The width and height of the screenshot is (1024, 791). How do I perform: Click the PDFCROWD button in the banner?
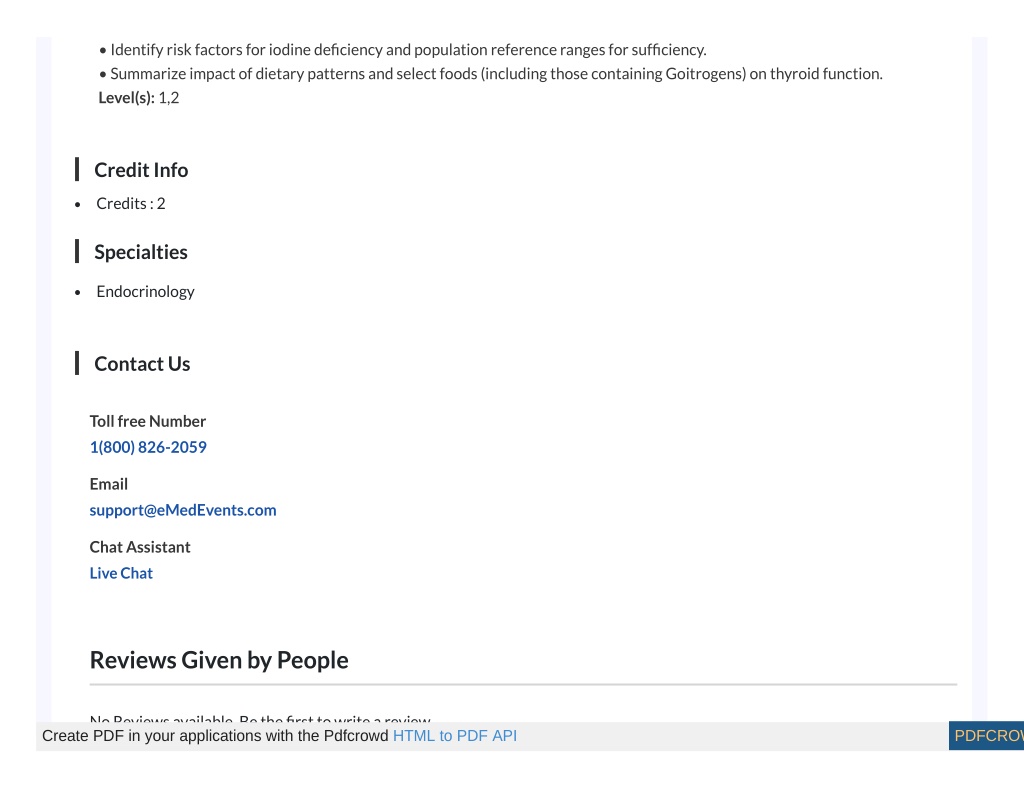pyautogui.click(x=986, y=736)
